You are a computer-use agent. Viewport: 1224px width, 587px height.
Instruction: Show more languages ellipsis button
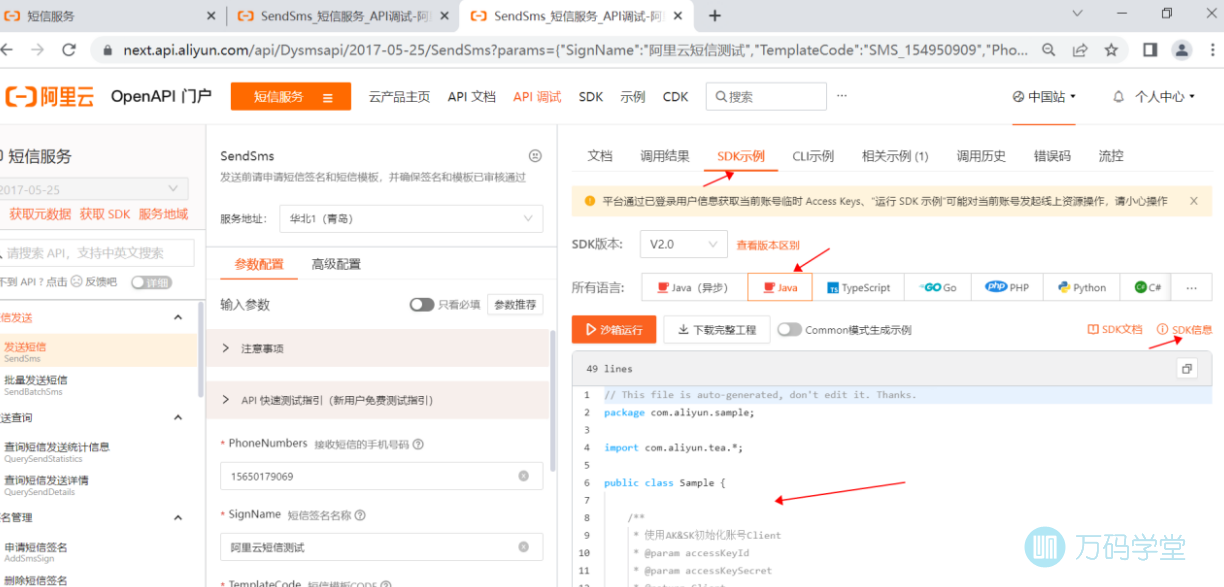pyautogui.click(x=1191, y=287)
